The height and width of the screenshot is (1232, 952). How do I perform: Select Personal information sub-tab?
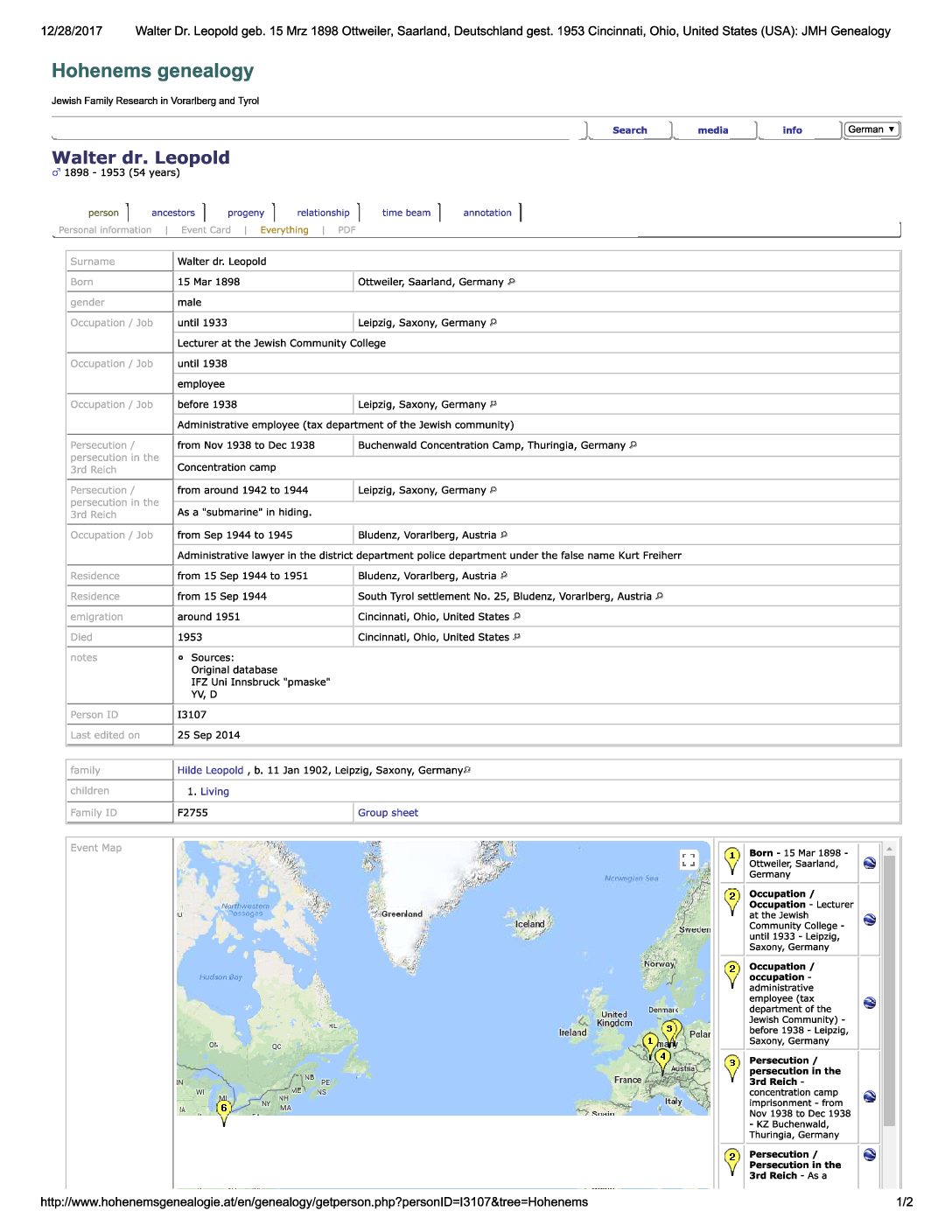(105, 230)
